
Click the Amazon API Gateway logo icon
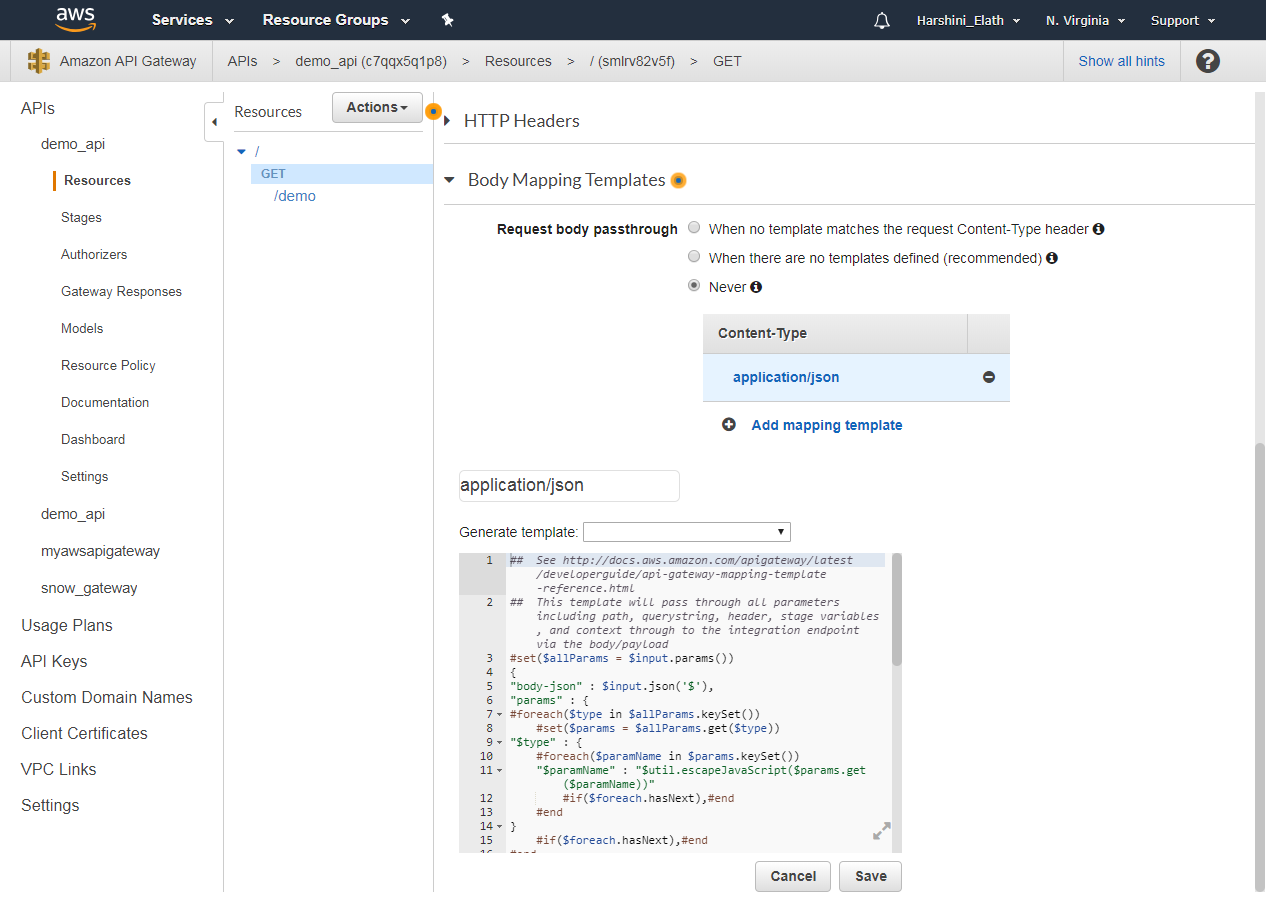point(38,61)
